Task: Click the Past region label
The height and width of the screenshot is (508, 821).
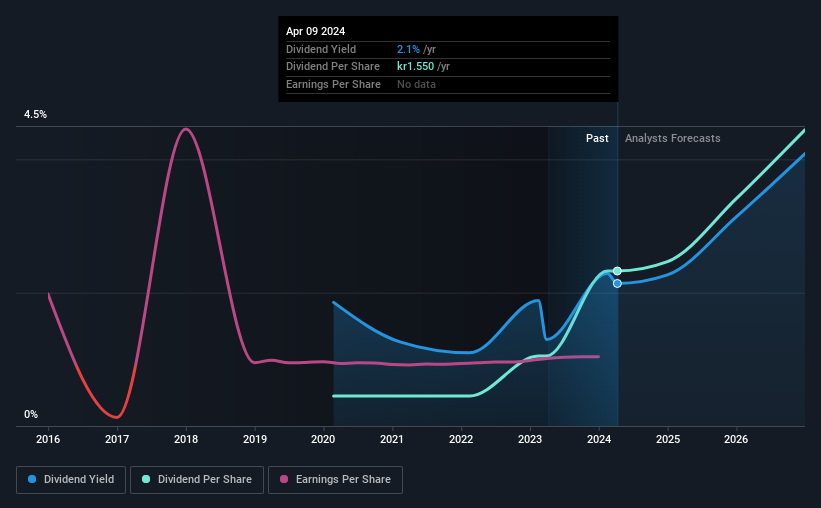Action: [x=597, y=138]
